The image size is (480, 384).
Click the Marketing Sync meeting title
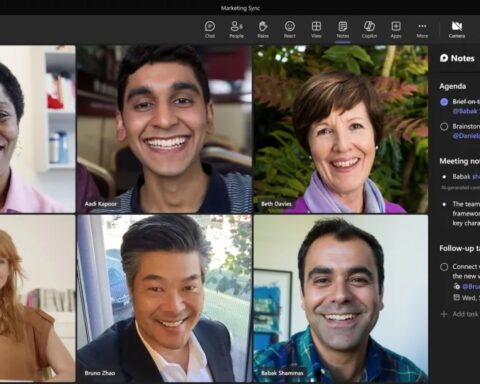pyautogui.click(x=240, y=8)
